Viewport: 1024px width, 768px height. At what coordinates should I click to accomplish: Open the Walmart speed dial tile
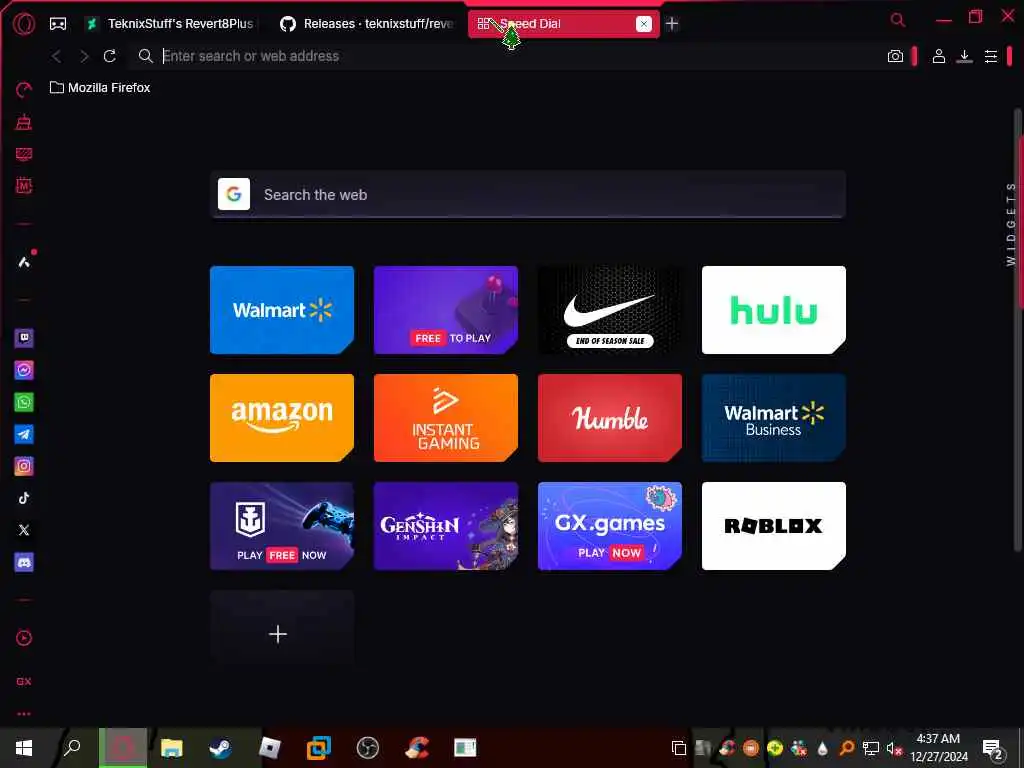coord(281,310)
